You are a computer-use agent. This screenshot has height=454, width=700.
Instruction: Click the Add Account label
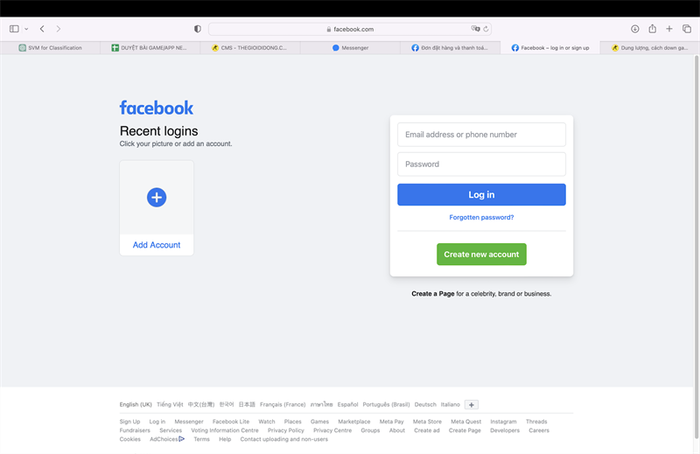point(157,245)
